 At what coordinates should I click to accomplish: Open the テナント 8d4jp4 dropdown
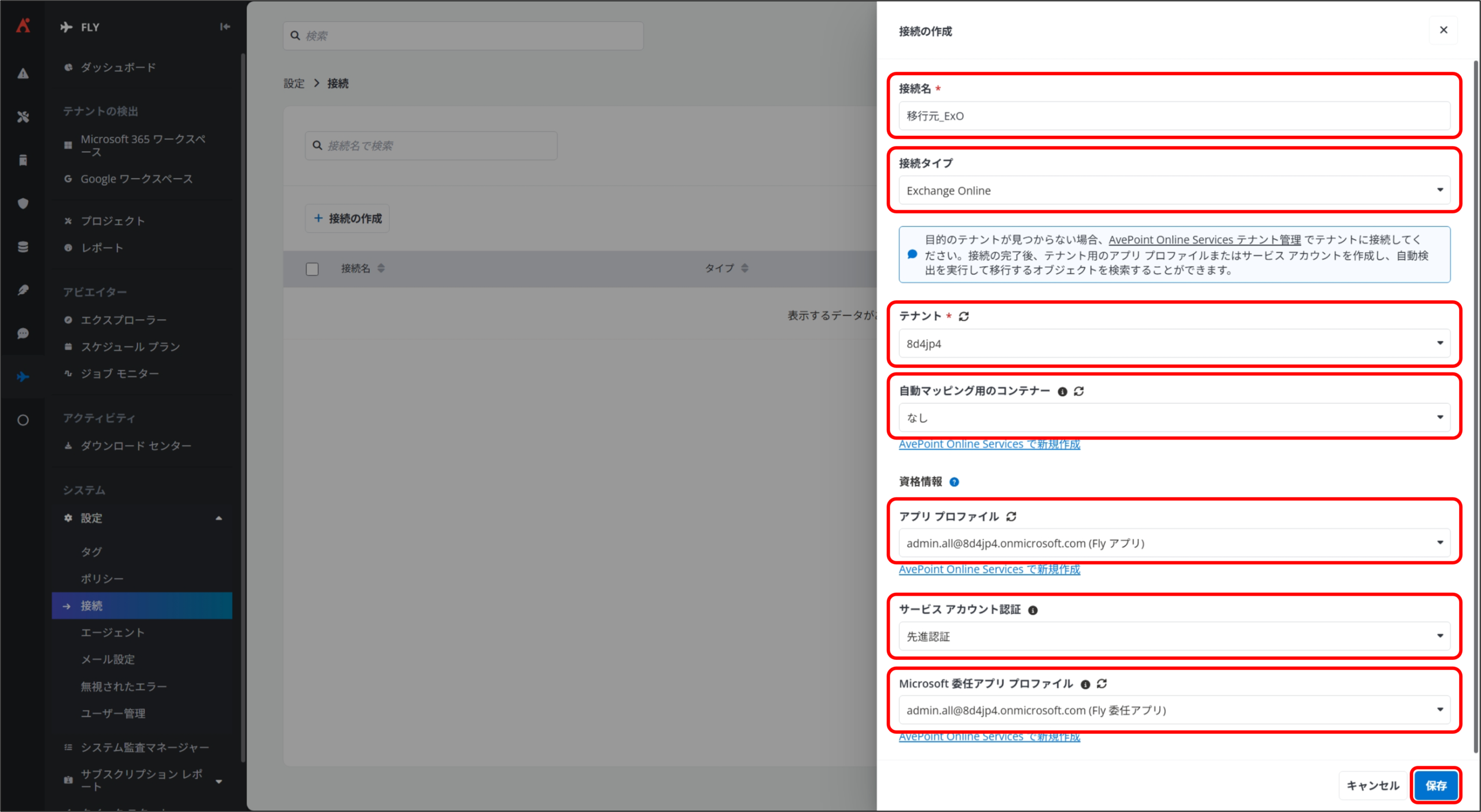(x=1174, y=344)
